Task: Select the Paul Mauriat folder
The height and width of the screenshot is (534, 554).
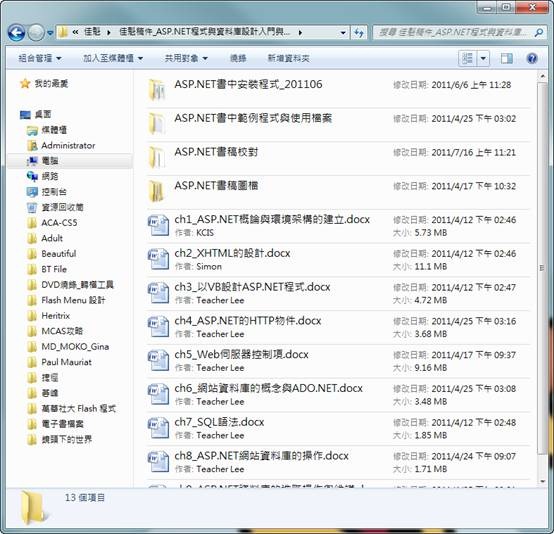Action: (59, 362)
